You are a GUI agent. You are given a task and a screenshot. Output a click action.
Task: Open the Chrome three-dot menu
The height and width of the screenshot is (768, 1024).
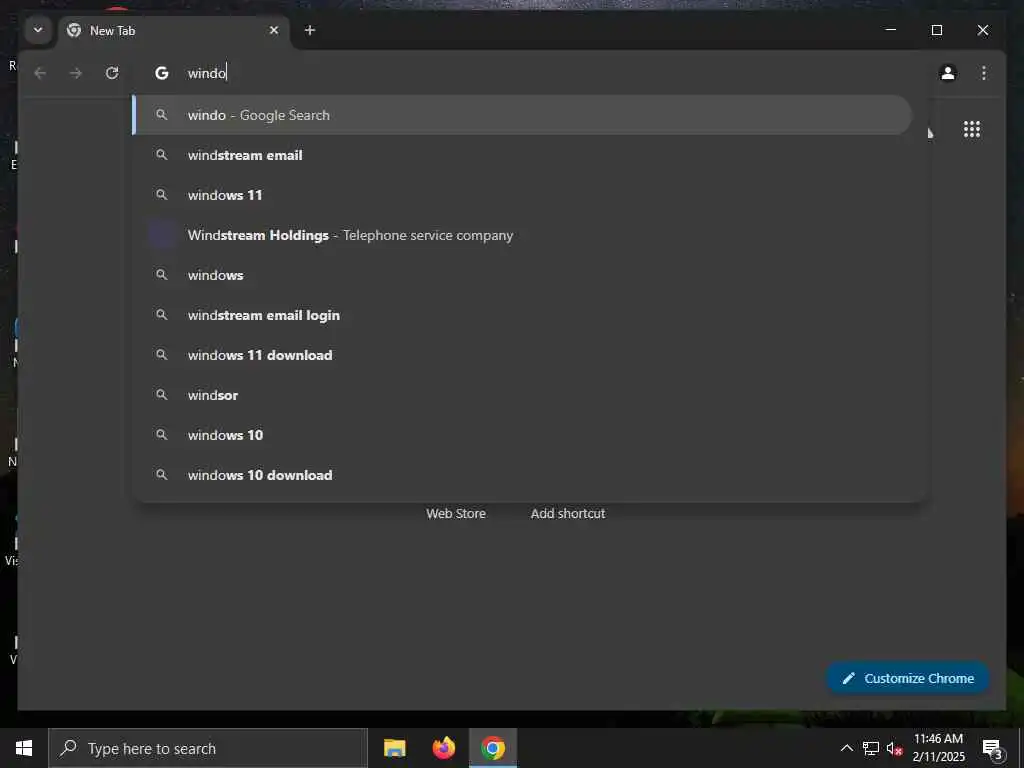point(984,73)
